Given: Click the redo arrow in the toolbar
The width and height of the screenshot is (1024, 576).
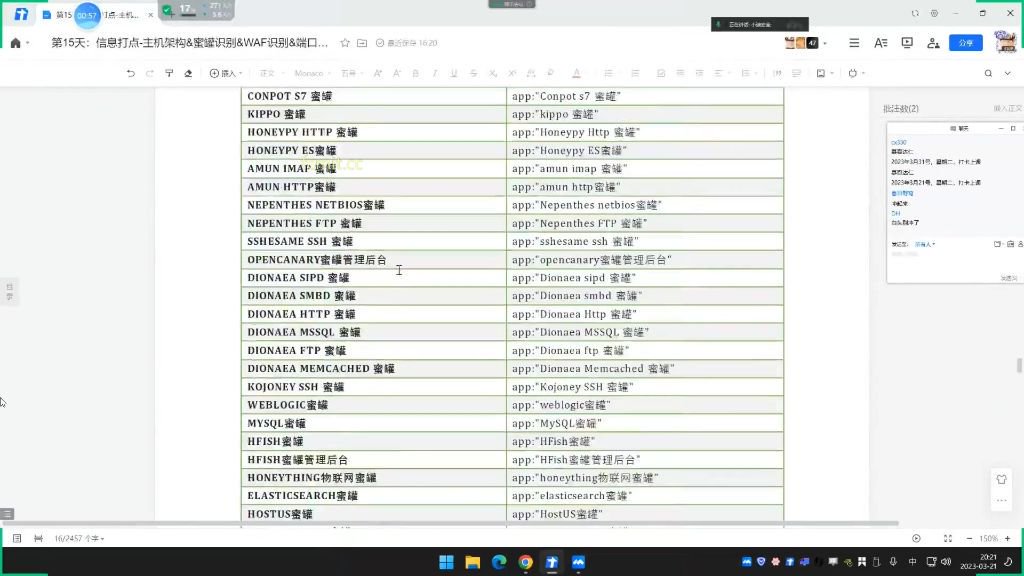Looking at the screenshot, I should (150, 73).
